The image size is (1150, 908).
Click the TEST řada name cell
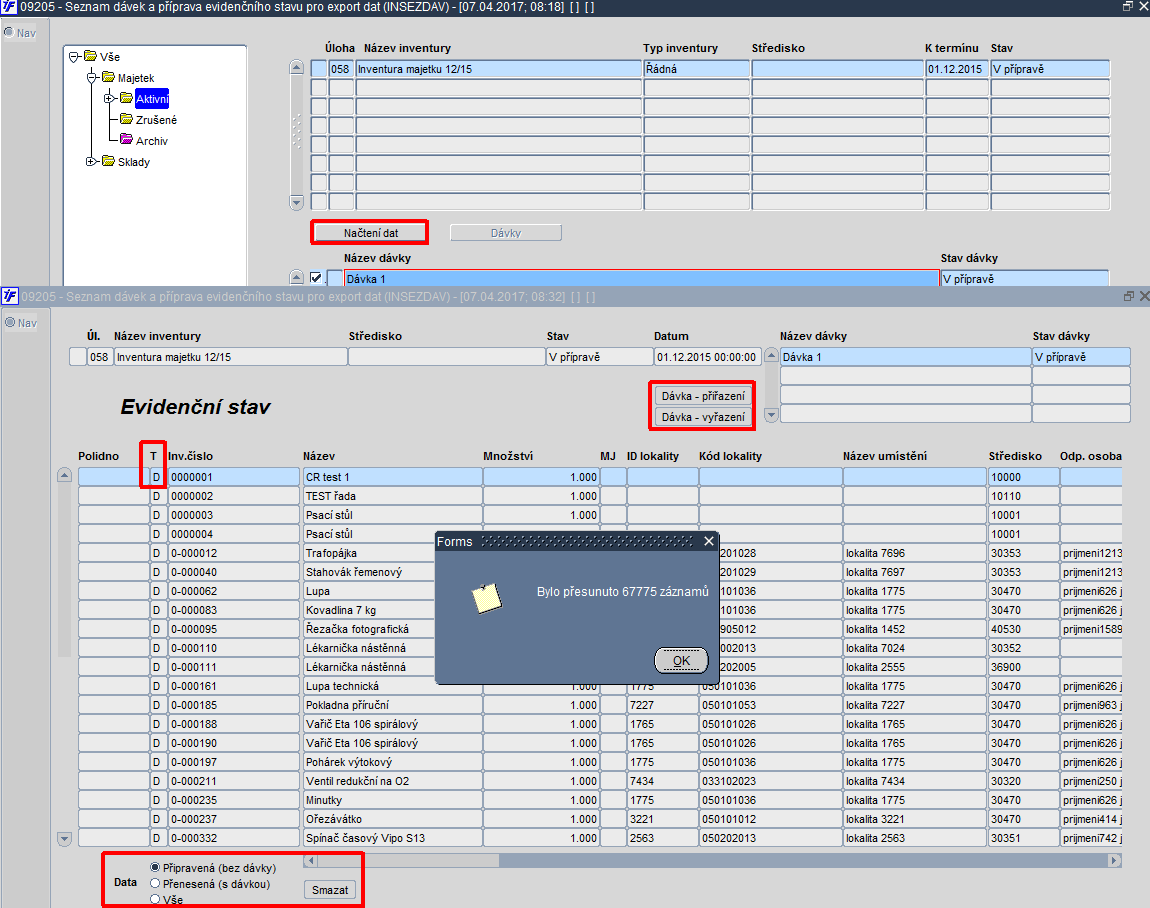click(x=392, y=496)
